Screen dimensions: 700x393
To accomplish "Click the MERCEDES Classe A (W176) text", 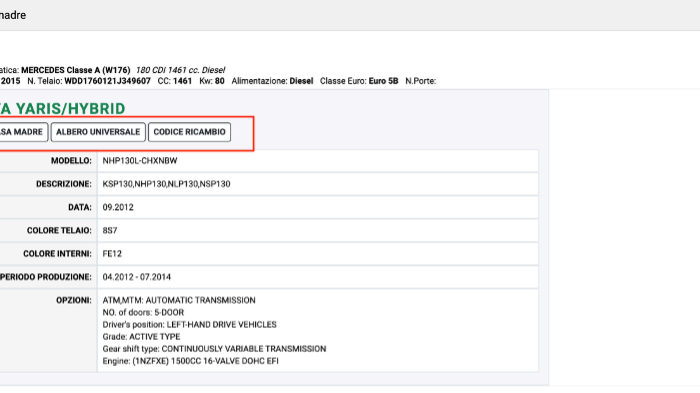I will point(75,70).
